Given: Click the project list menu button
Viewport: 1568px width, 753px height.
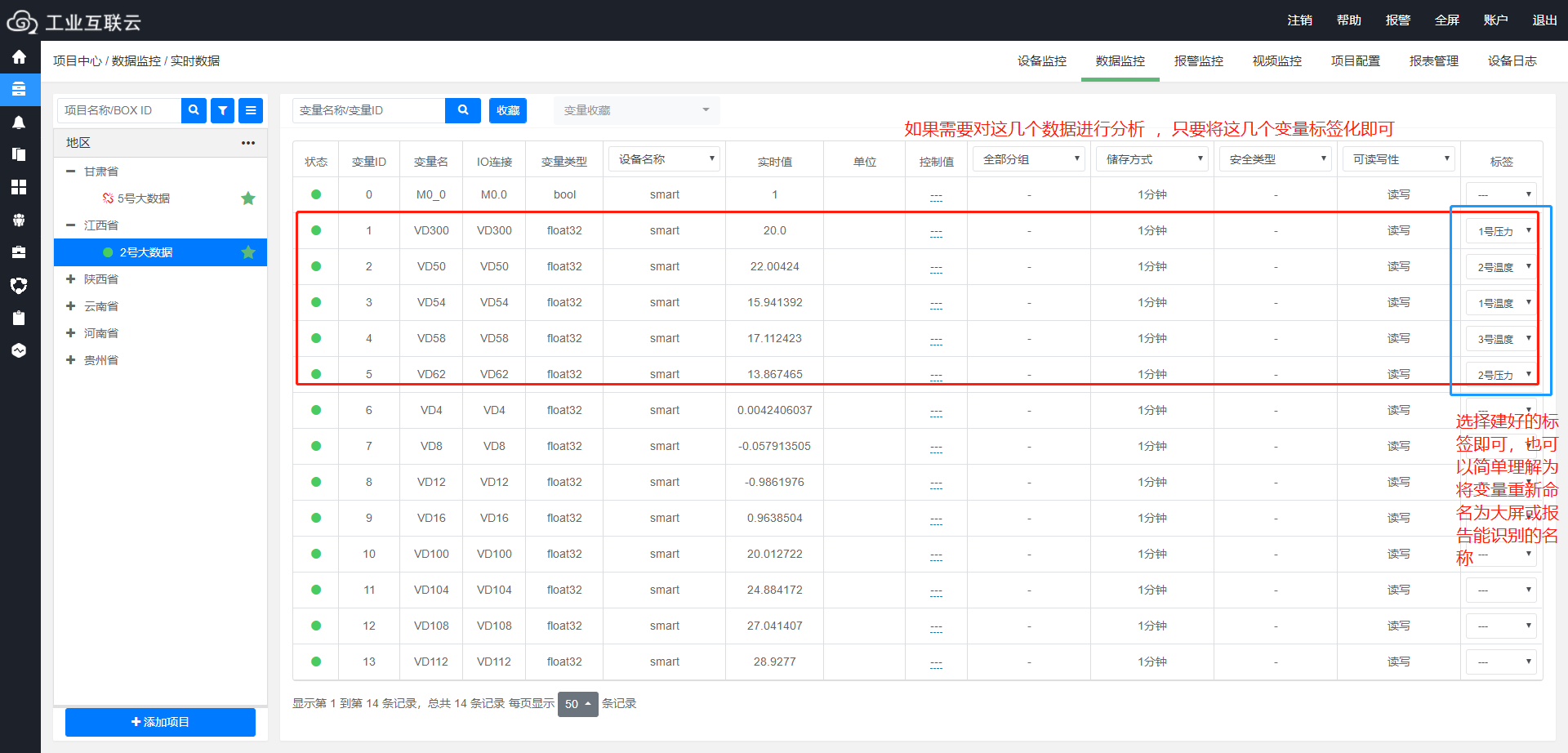Looking at the screenshot, I should tap(251, 110).
